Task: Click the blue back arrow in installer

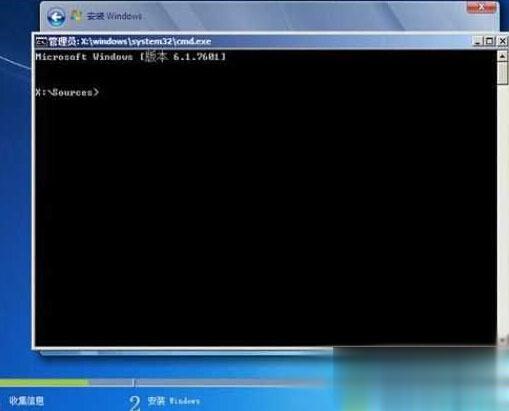Action: 56,17
